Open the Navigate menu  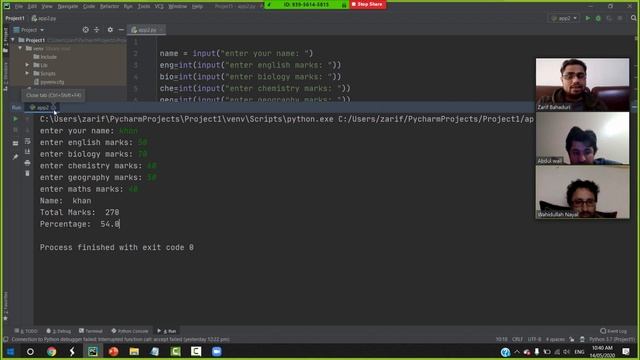pyautogui.click(x=68, y=7)
